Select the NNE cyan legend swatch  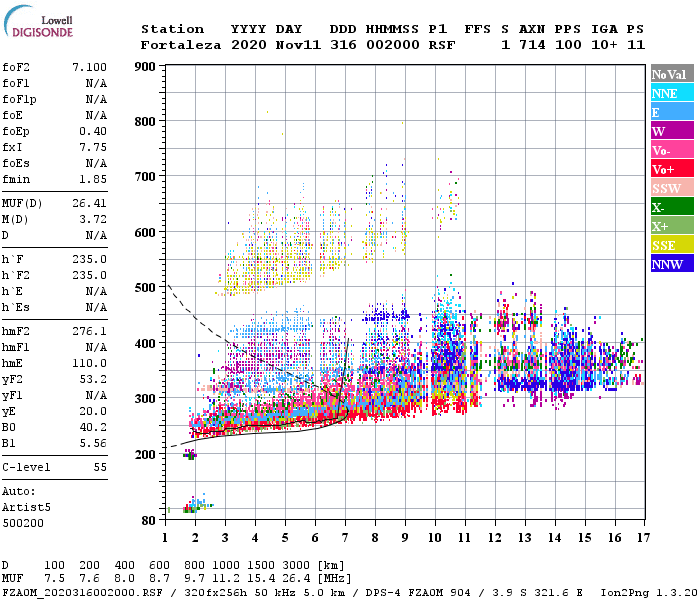tap(672, 93)
